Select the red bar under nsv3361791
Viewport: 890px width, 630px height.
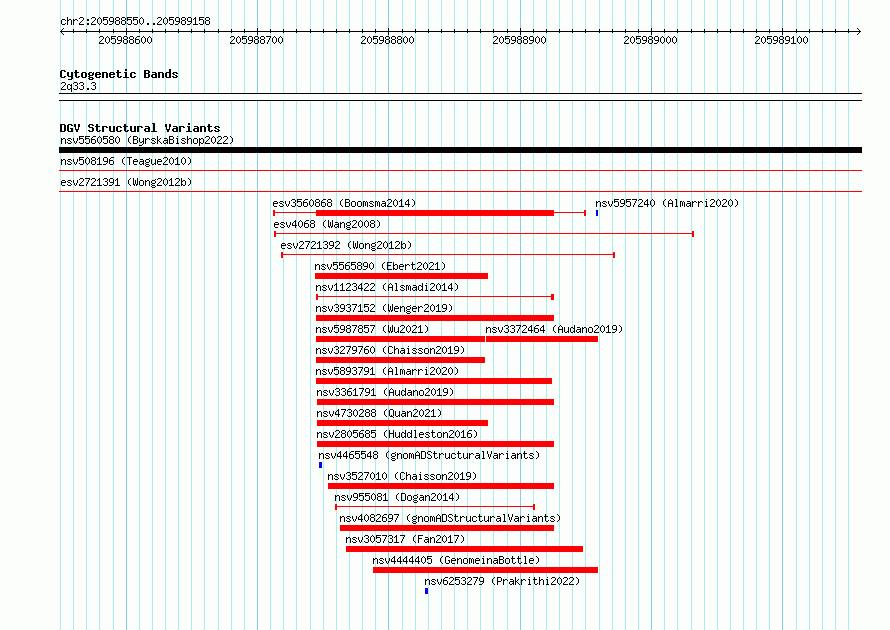click(435, 402)
